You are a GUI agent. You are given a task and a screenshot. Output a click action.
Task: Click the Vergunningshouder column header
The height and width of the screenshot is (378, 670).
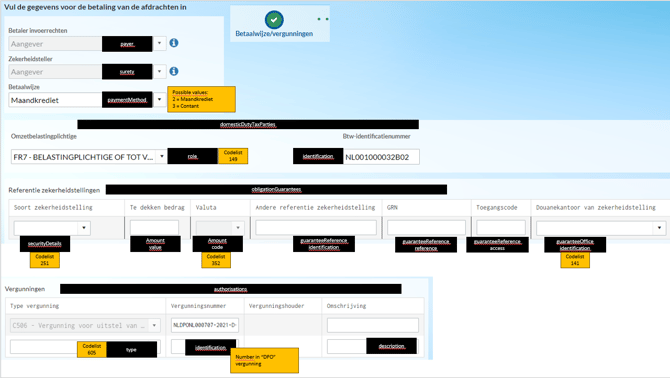point(276,306)
